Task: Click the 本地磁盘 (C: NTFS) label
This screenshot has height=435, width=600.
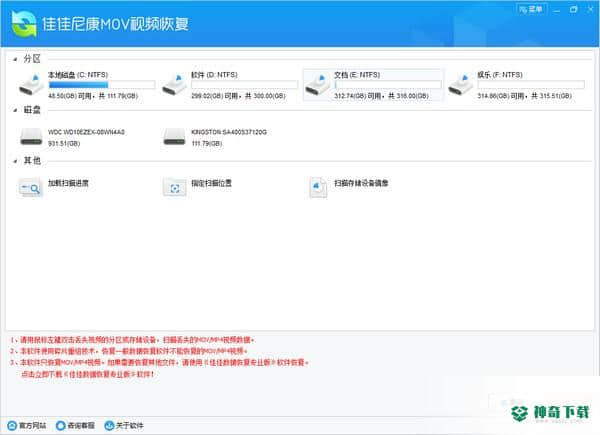Action: click(x=78, y=75)
